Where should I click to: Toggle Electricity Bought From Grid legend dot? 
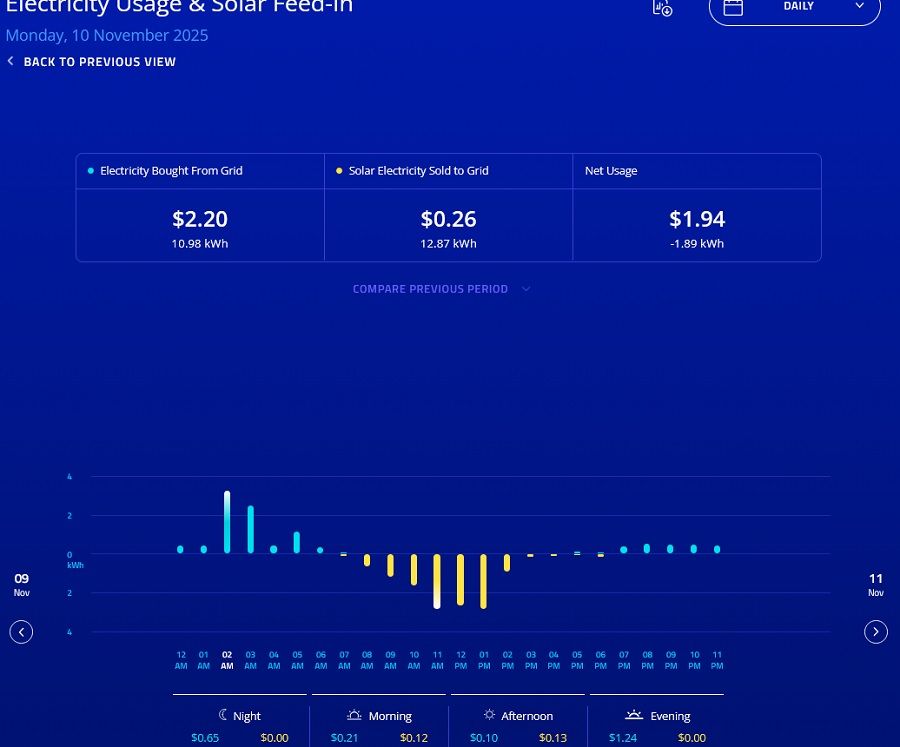91,171
